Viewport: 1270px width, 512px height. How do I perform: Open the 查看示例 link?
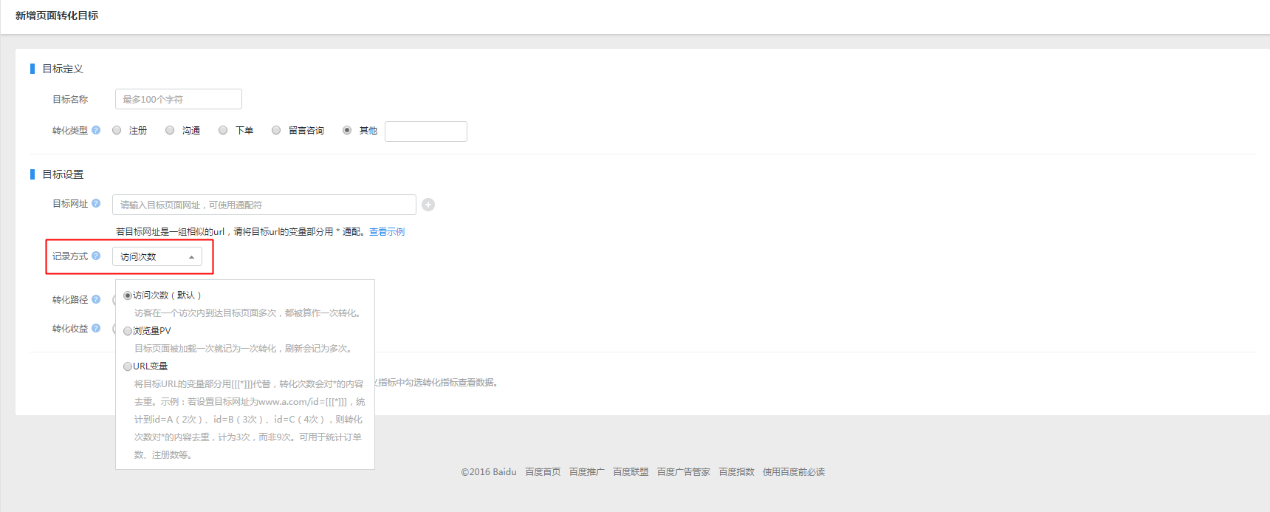[387, 232]
